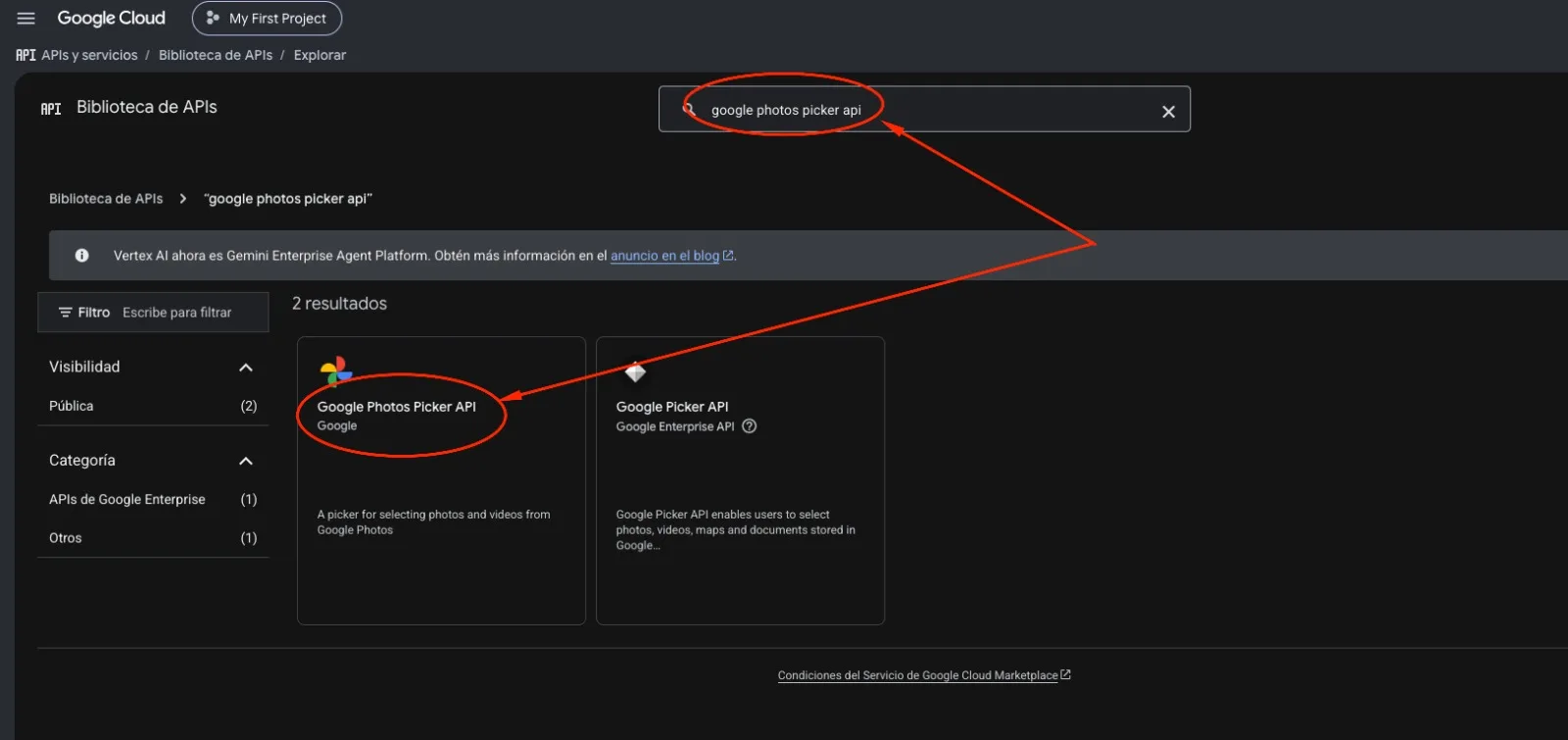The image size is (1568, 740).
Task: Click the Google Picker API description text
Action: tap(736, 530)
